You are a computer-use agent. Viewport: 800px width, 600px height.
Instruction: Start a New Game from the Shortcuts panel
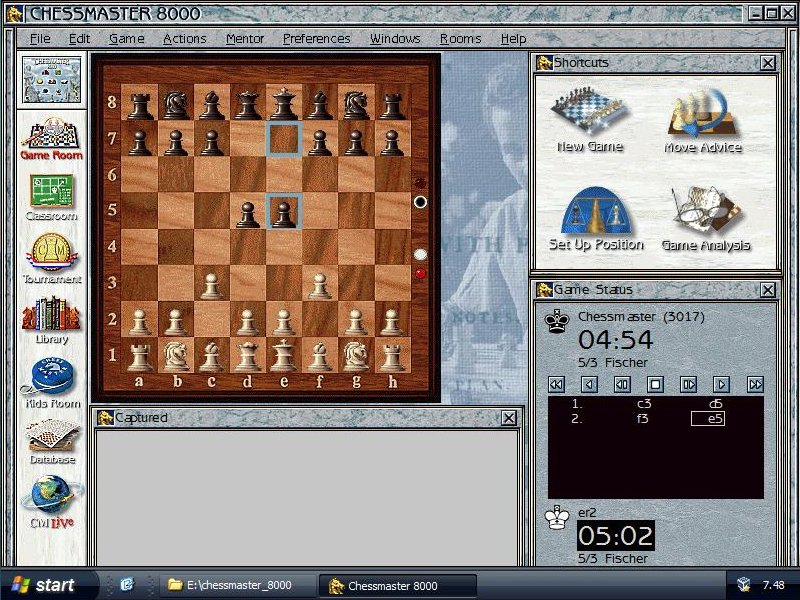(x=588, y=115)
